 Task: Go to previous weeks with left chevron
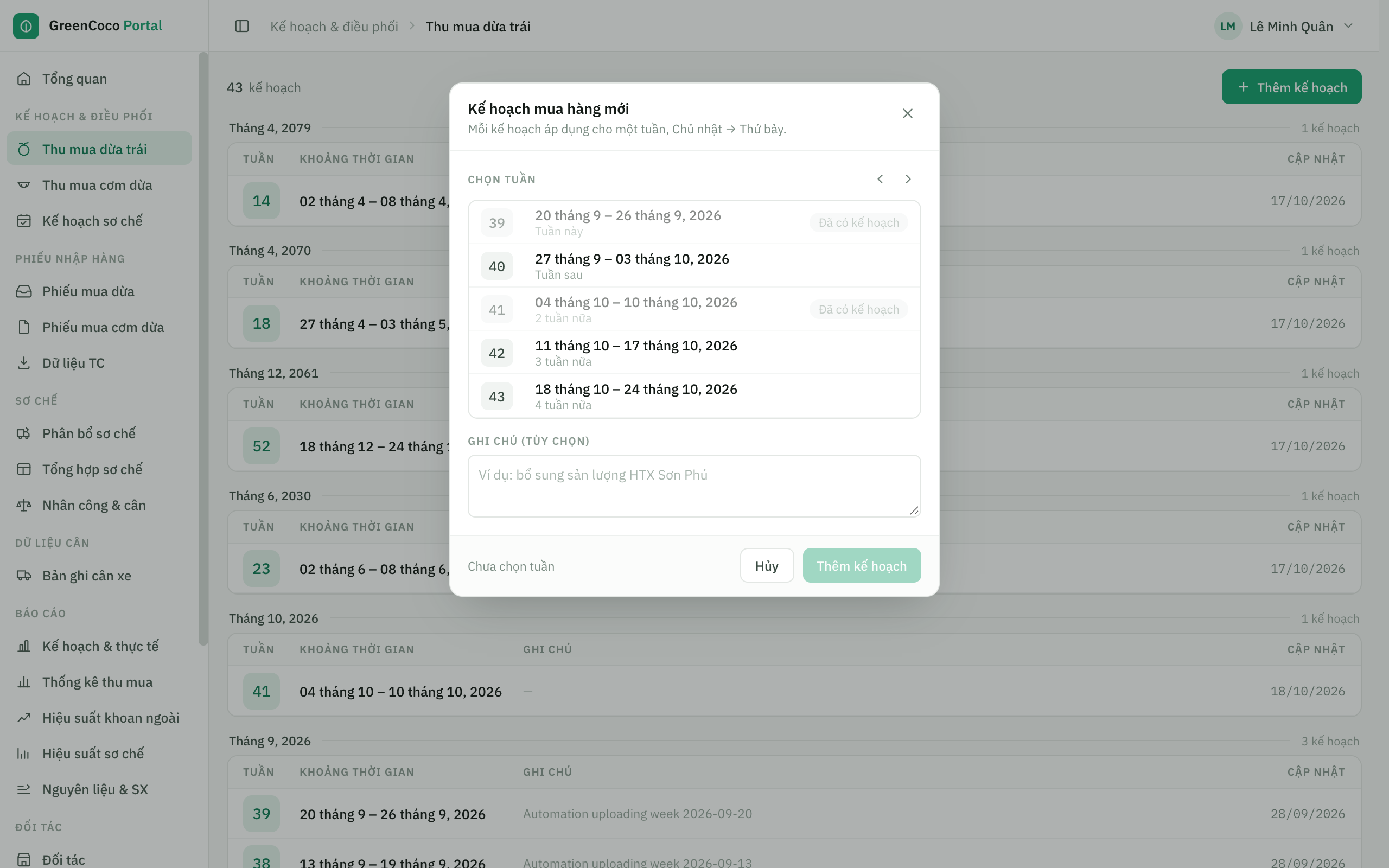tap(880, 179)
